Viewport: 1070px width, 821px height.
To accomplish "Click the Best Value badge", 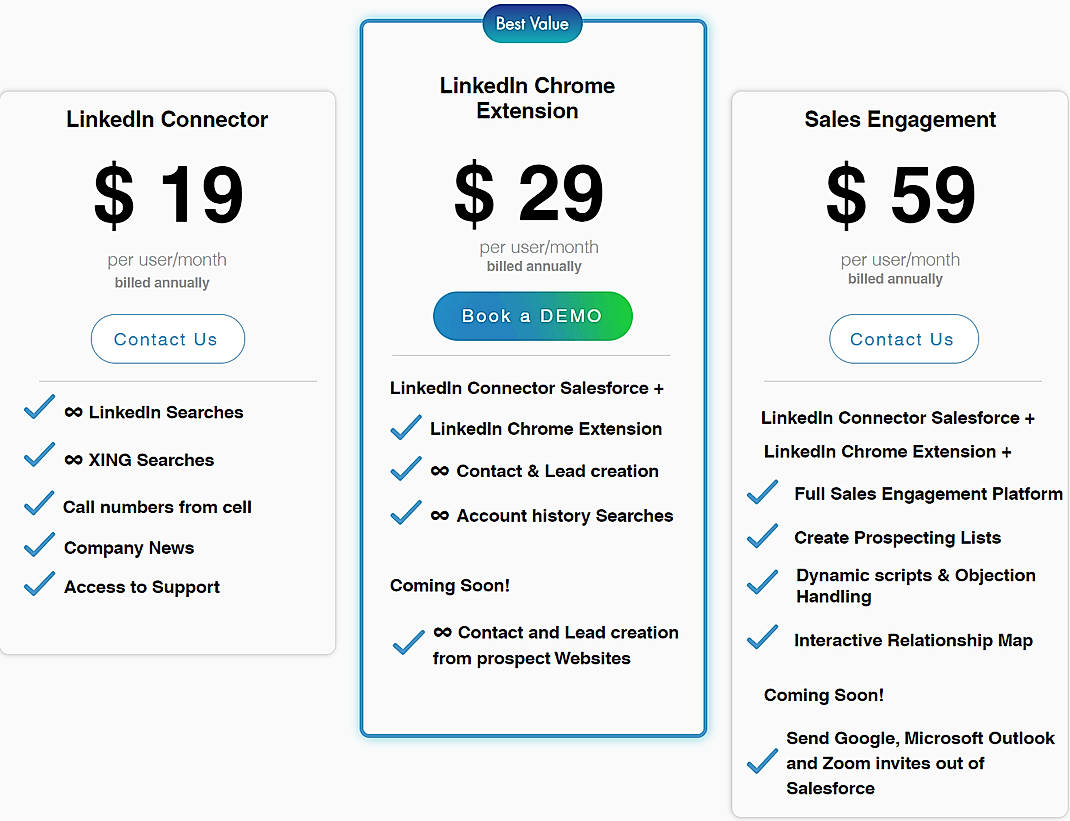I will [532, 23].
